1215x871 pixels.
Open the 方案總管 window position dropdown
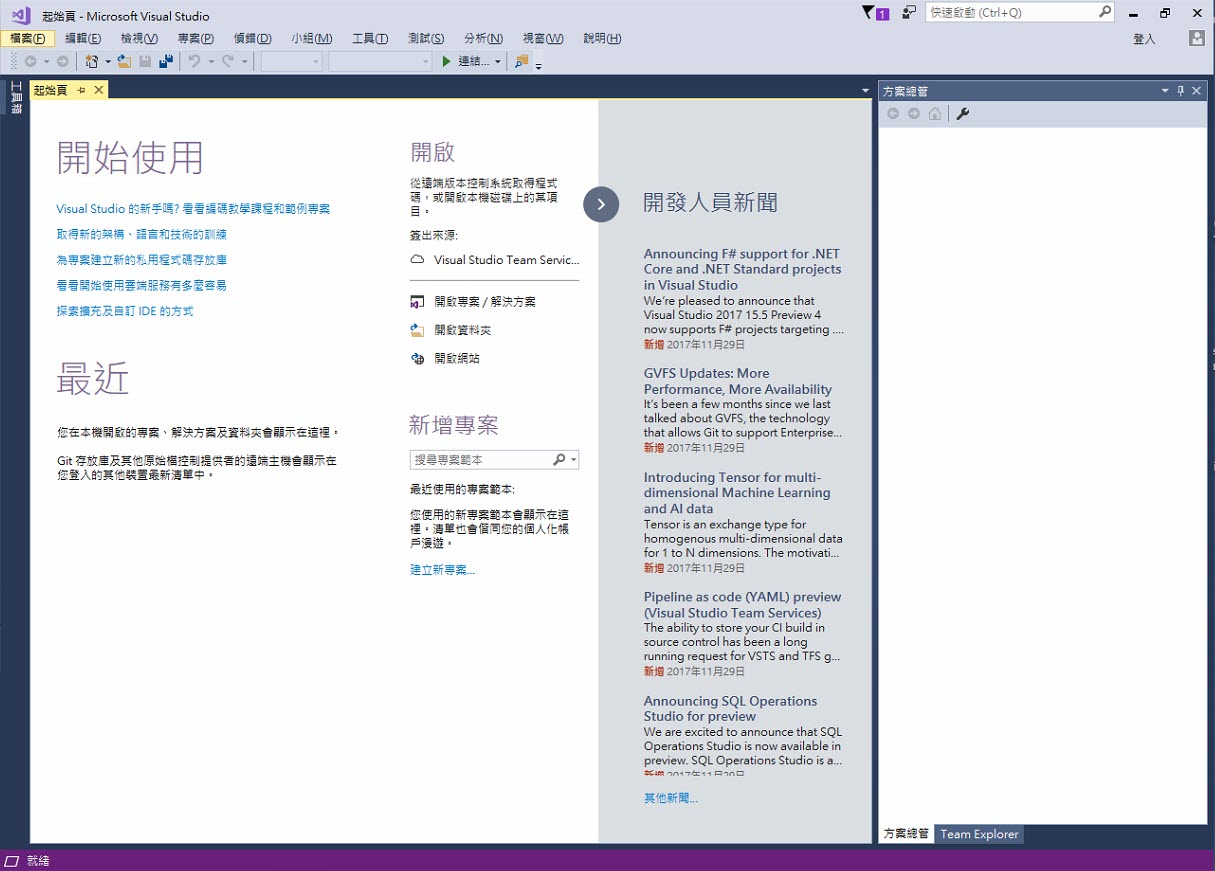coord(1165,91)
